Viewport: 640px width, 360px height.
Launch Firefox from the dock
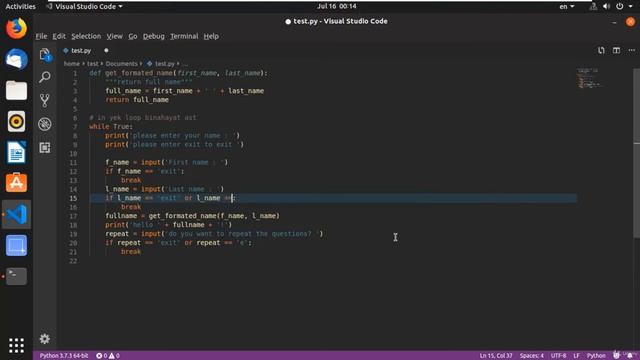16,29
